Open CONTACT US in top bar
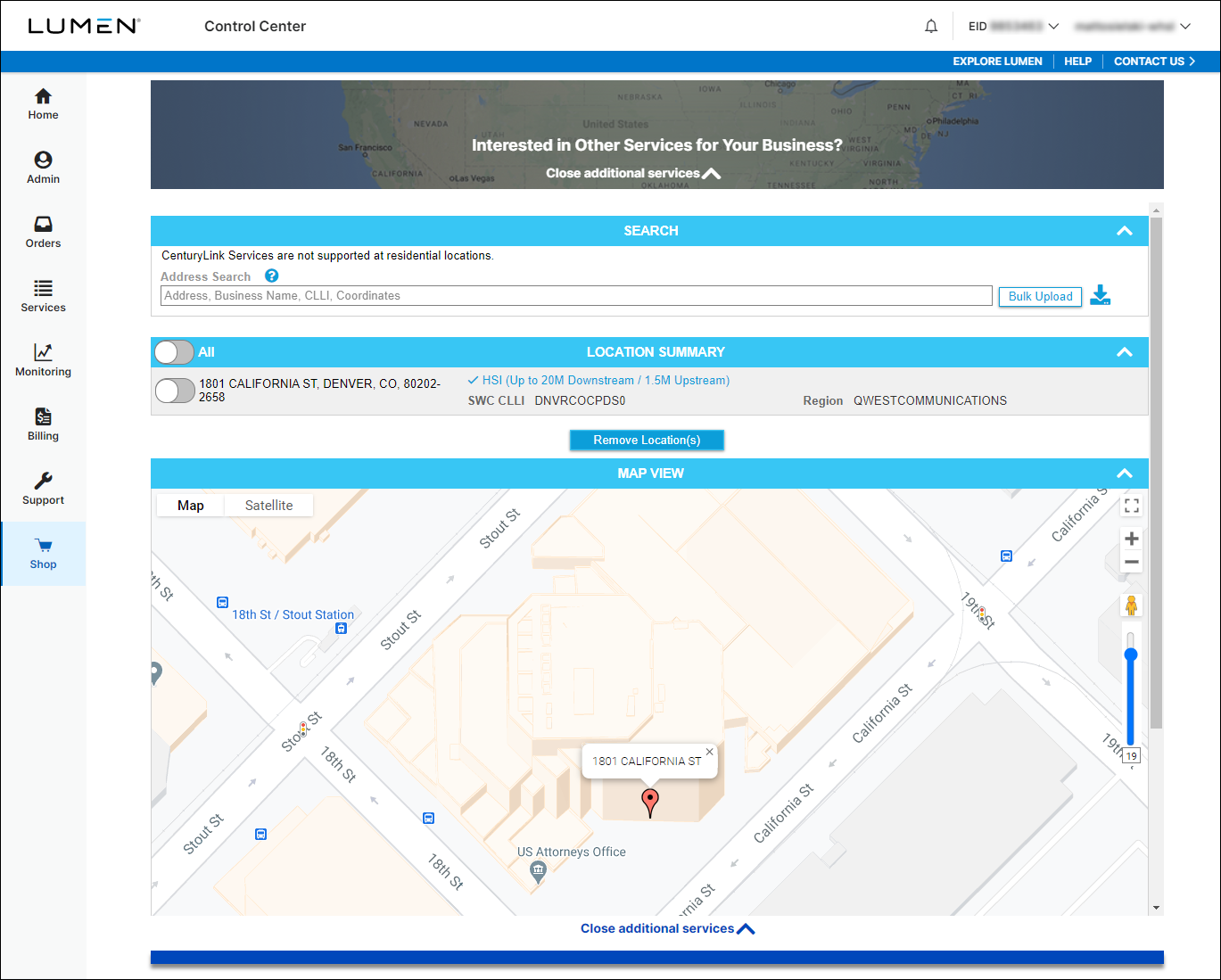This screenshot has height=980, width=1221. 1154,62
